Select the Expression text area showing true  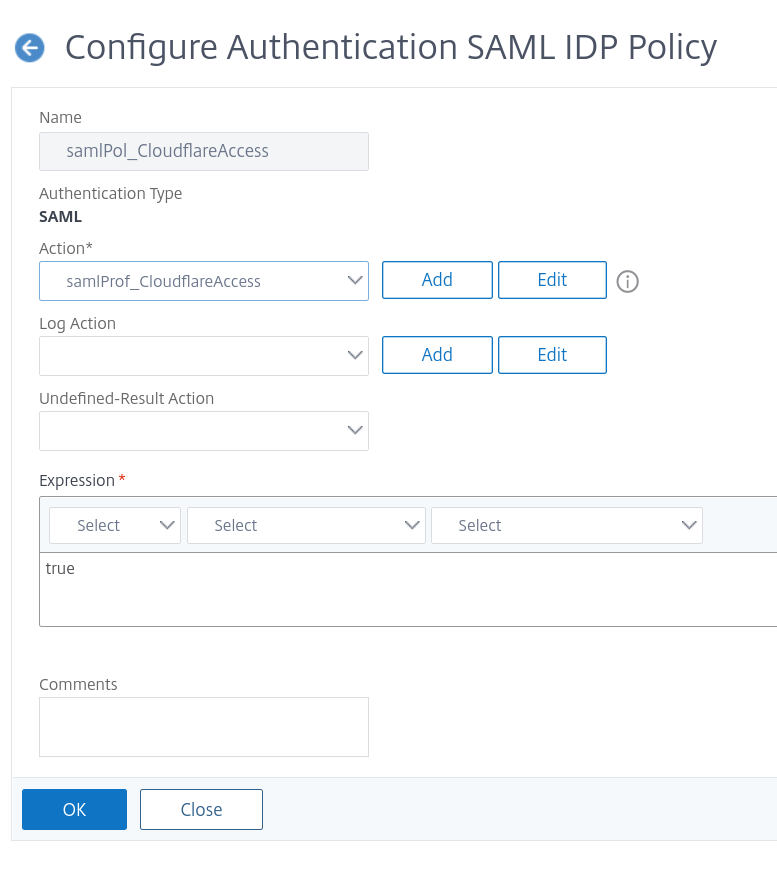click(x=400, y=589)
